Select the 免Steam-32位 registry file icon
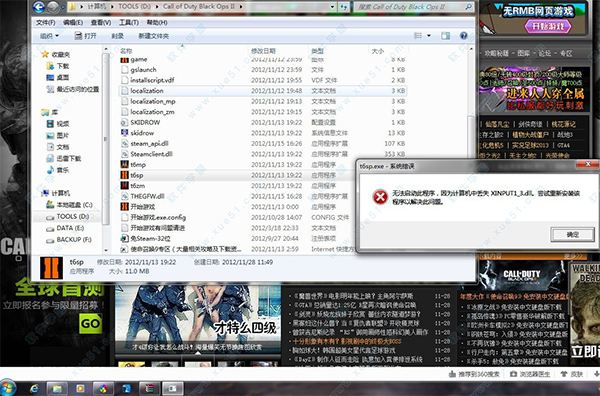 tap(124, 238)
